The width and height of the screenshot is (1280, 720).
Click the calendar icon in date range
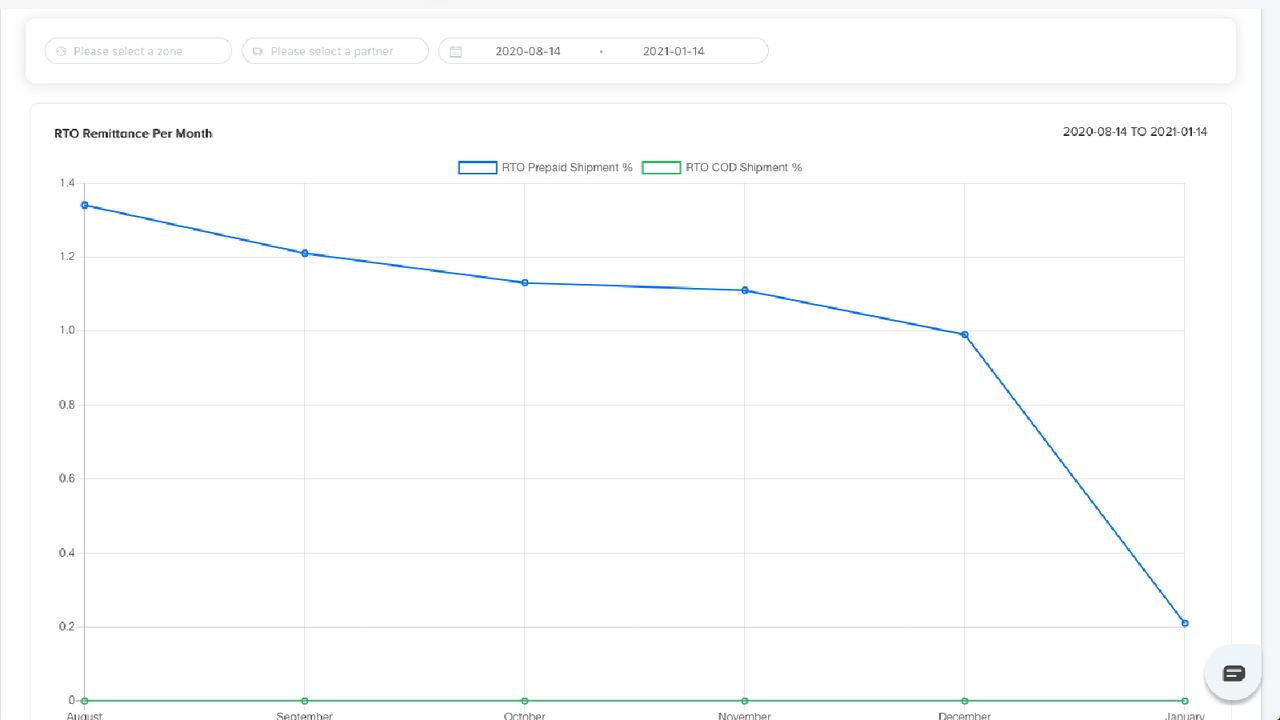[456, 51]
